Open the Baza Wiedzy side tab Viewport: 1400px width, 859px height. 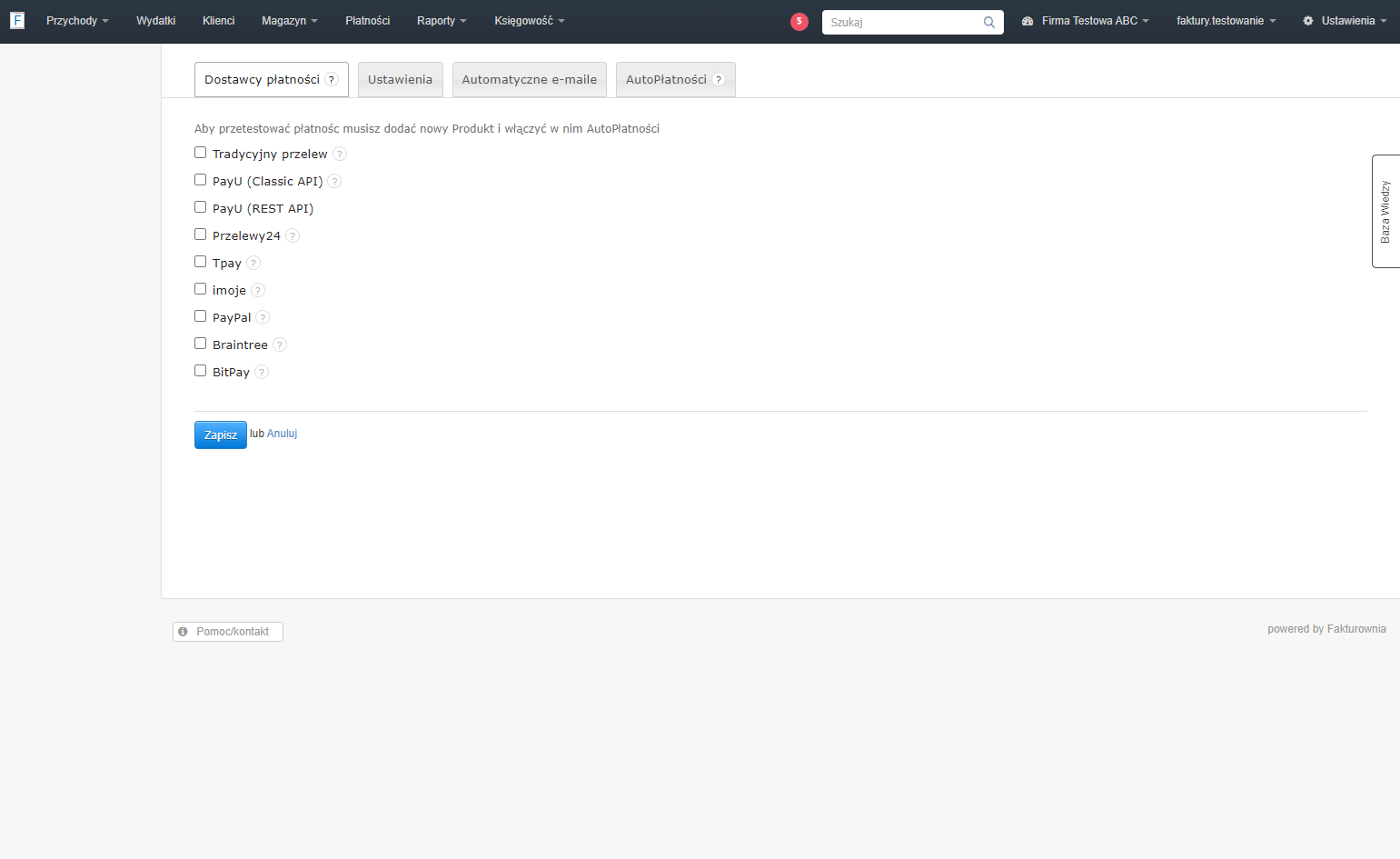[1385, 211]
